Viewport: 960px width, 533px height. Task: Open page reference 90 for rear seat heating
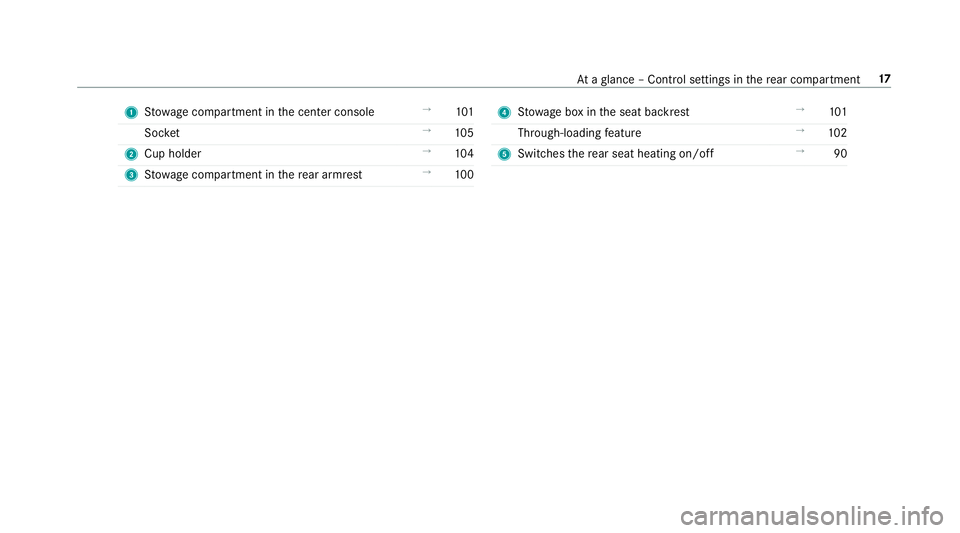841,154
